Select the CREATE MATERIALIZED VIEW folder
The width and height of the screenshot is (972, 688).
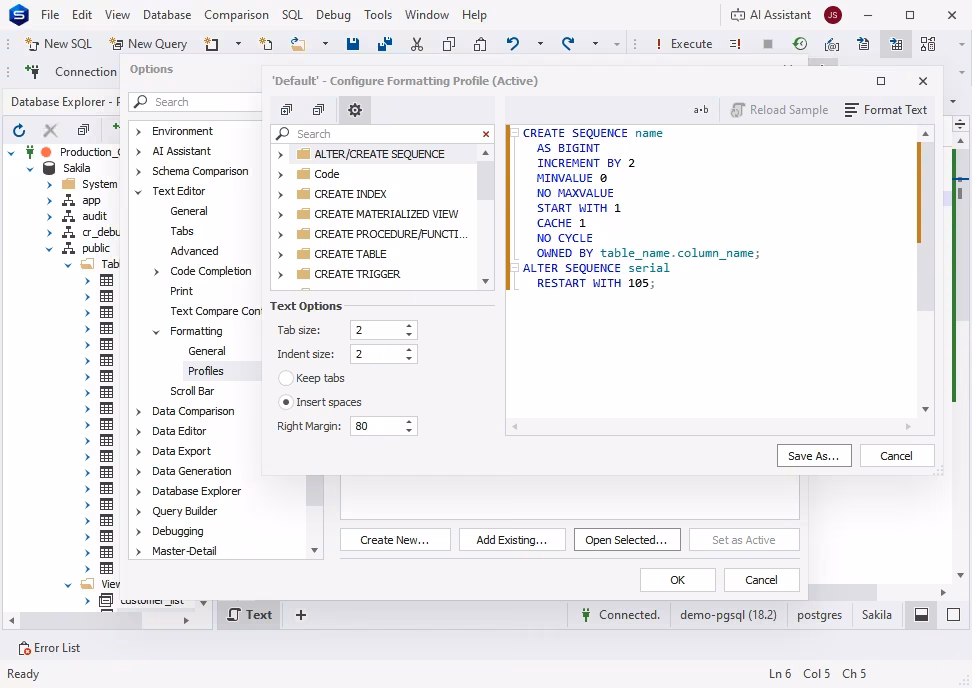tap(386, 214)
